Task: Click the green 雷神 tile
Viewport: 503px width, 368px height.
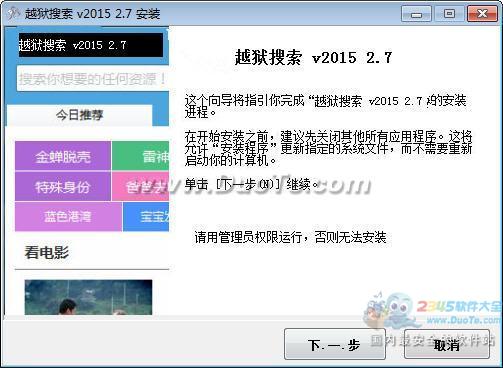Action: [140, 156]
